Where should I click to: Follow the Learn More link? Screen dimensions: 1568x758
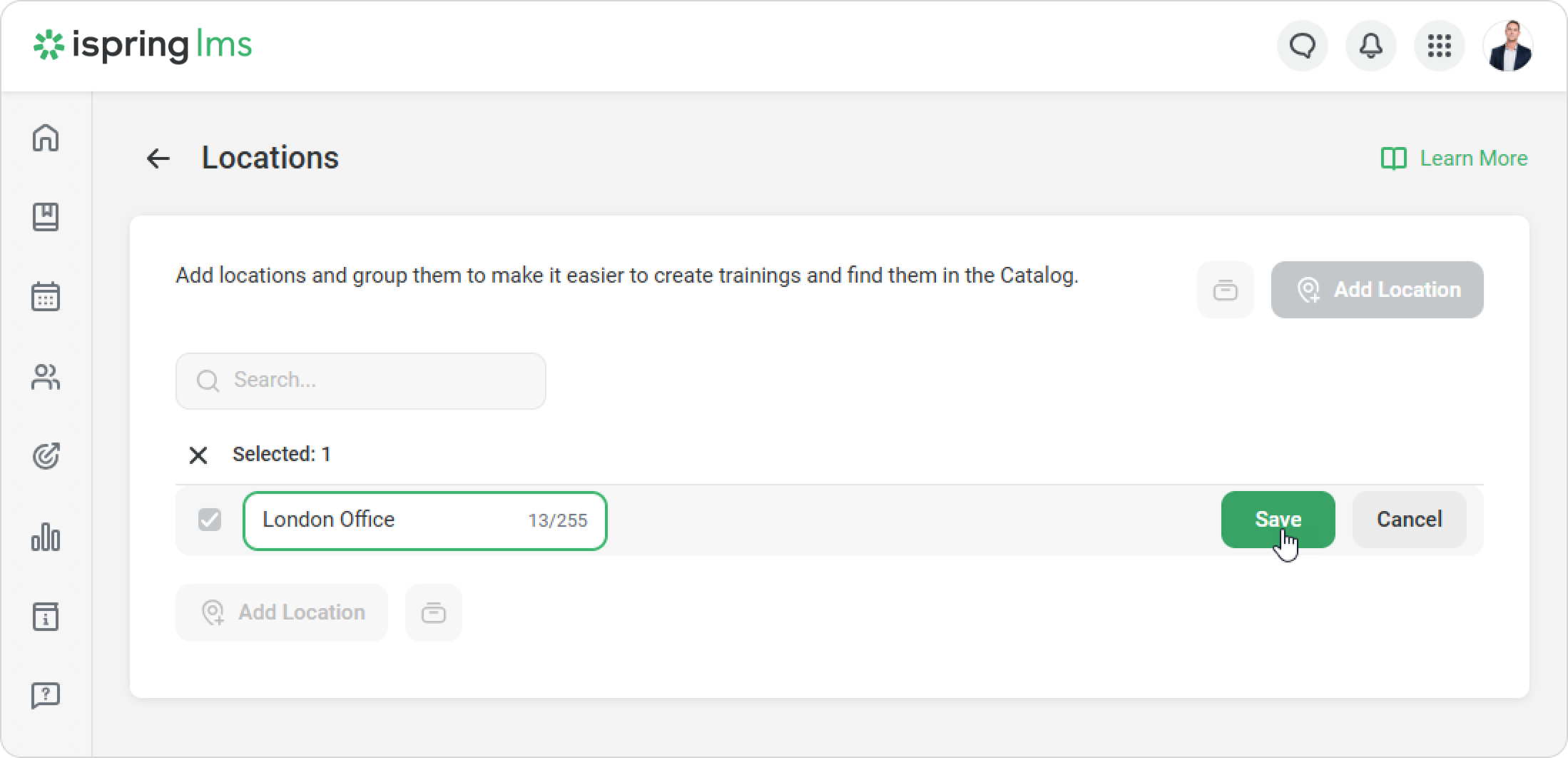(1455, 158)
